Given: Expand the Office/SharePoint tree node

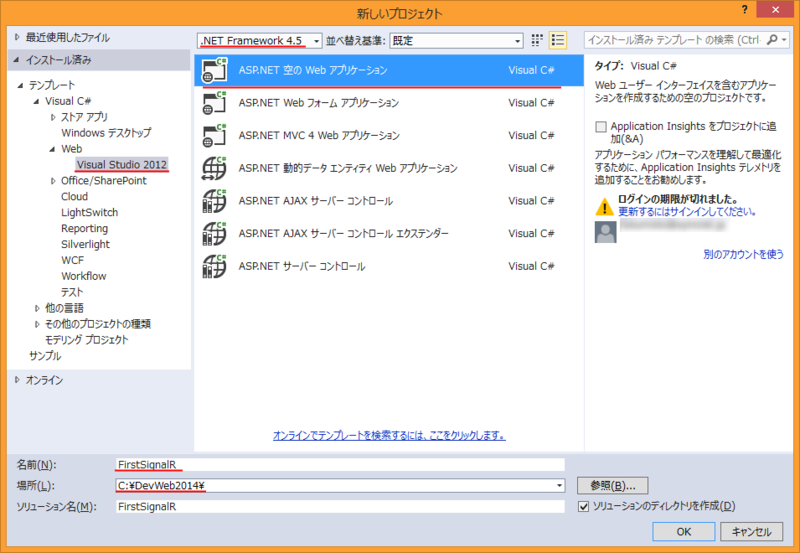Looking at the screenshot, I should pyautogui.click(x=53, y=181).
